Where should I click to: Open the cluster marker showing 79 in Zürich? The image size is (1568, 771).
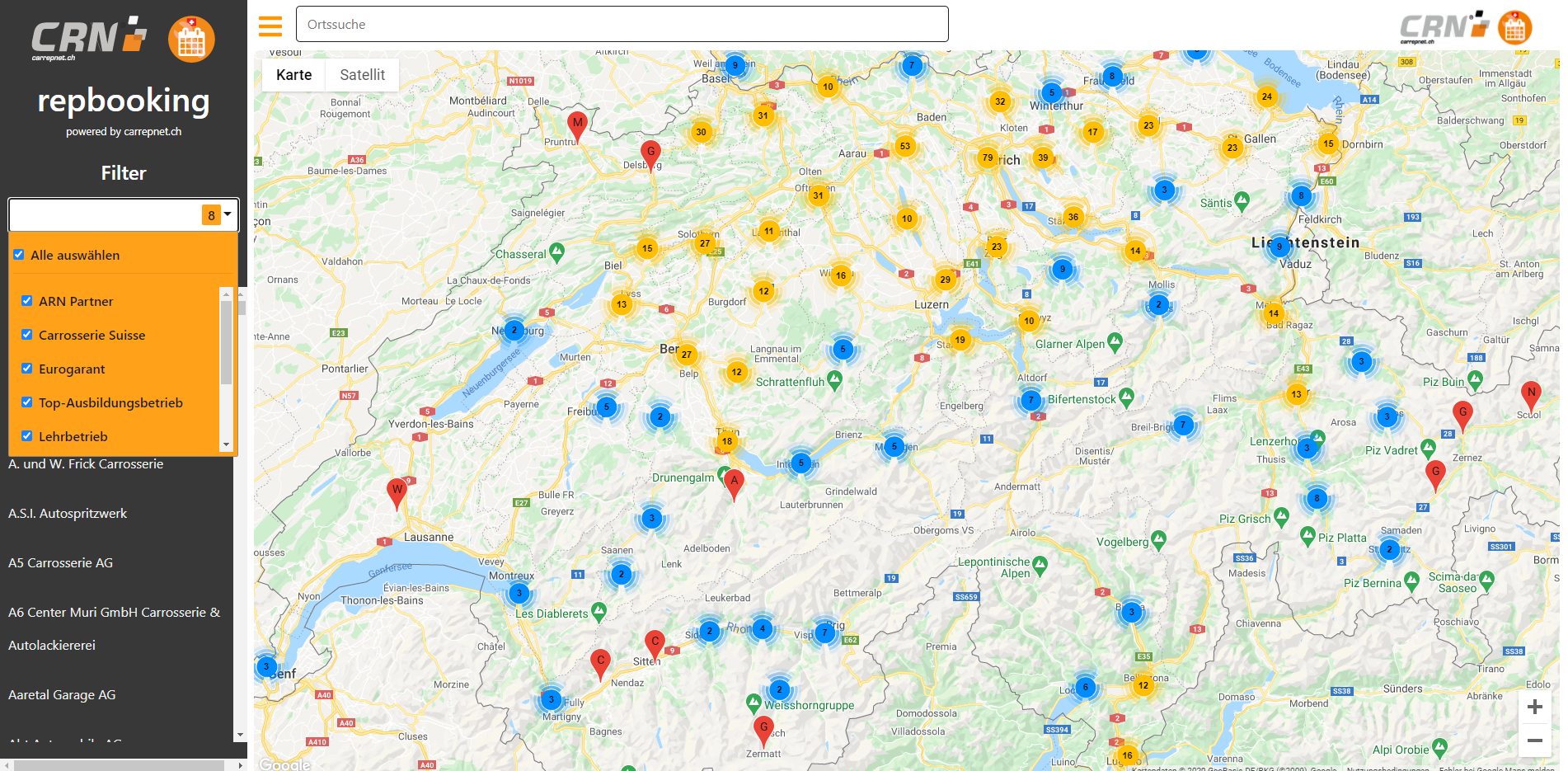click(x=987, y=157)
